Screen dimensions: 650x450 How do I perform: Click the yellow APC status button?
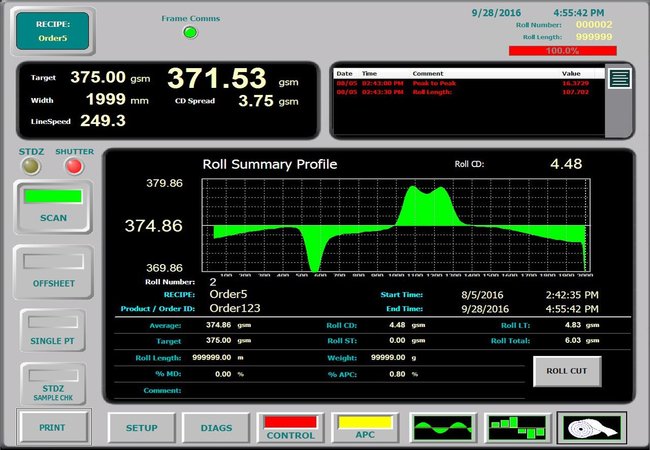click(365, 428)
